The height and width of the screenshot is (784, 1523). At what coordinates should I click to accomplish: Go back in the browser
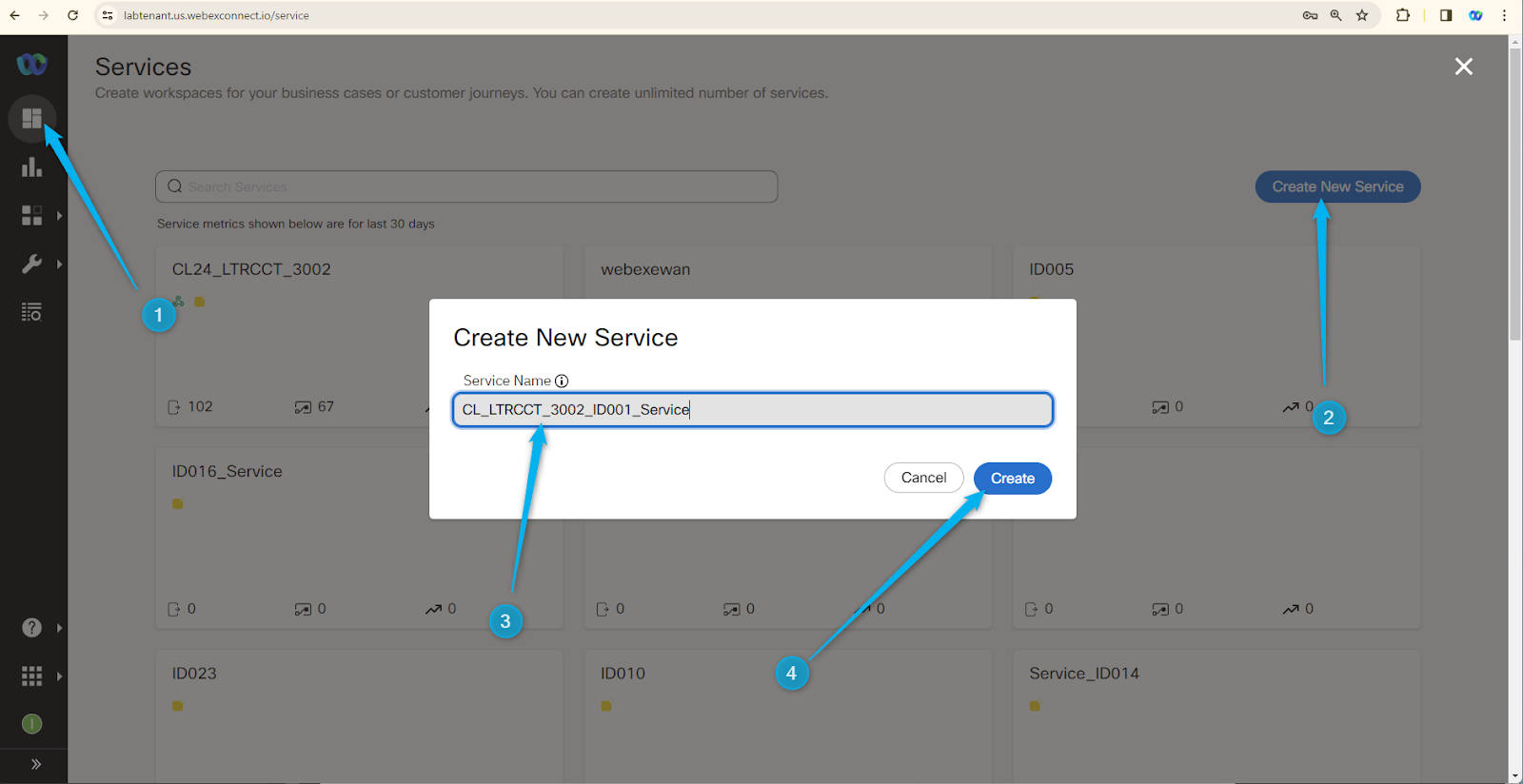point(14,15)
